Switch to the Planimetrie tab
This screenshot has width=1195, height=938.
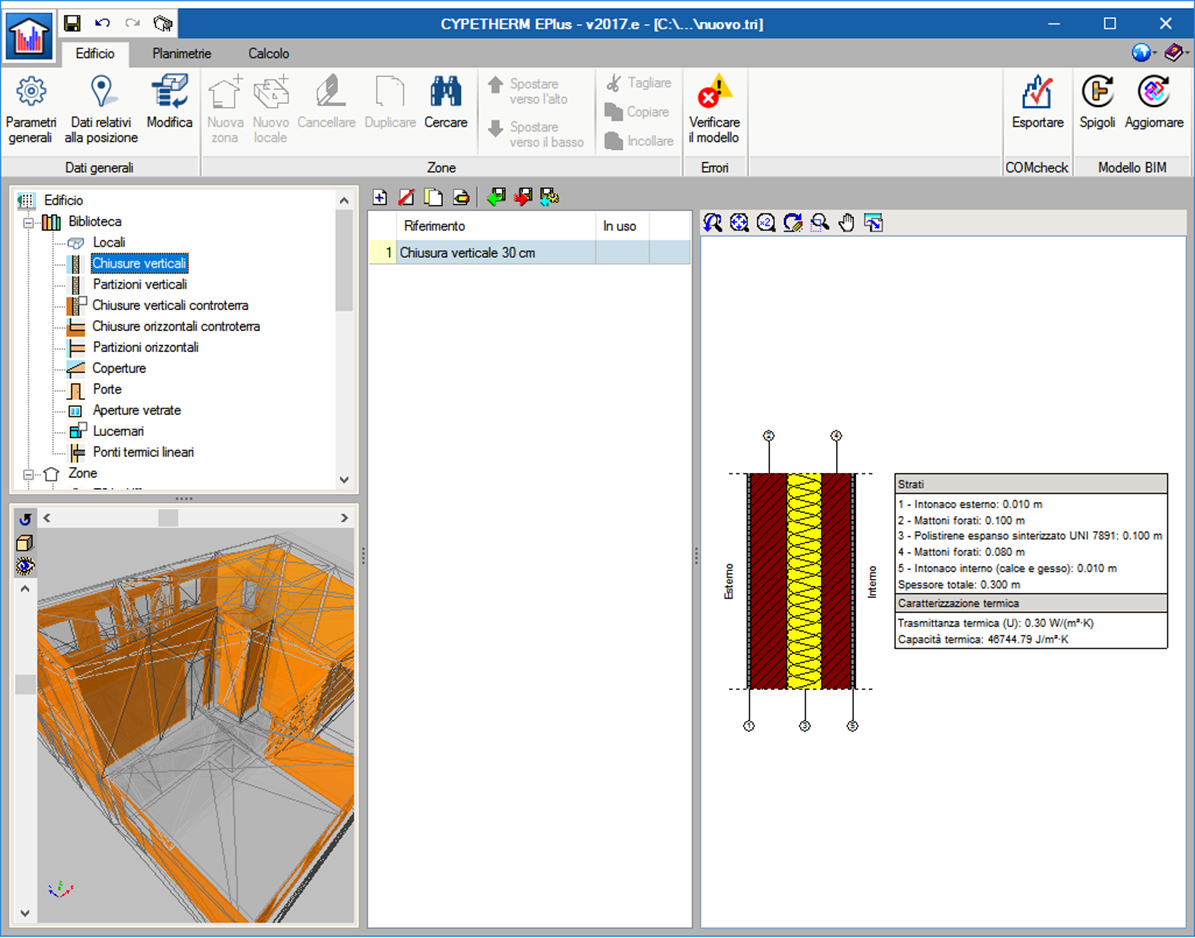pyautogui.click(x=181, y=53)
